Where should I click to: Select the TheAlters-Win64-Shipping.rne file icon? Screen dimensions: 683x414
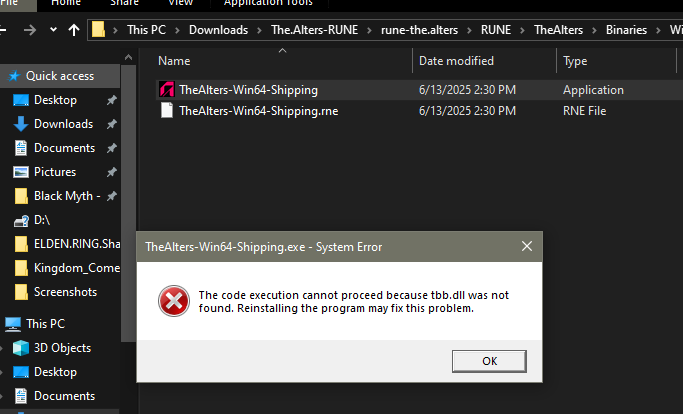[166, 111]
